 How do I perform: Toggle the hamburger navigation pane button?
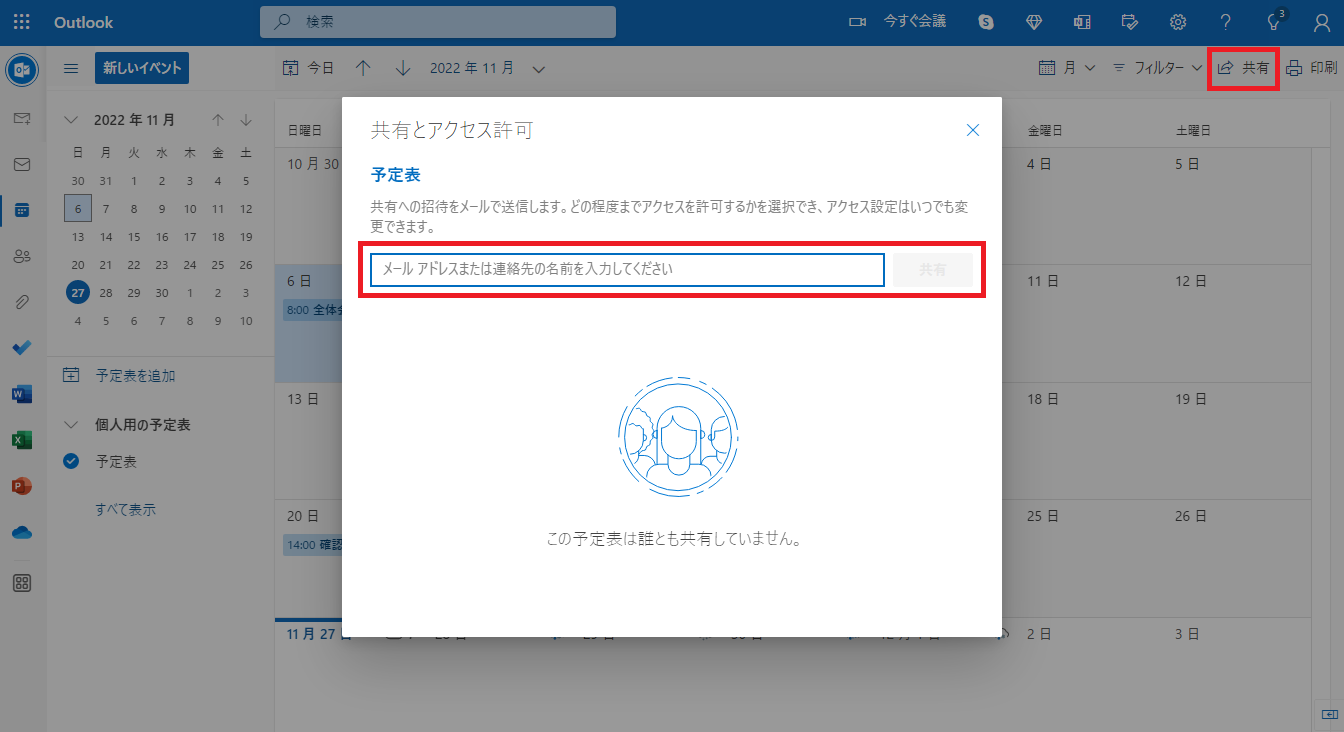(71, 68)
